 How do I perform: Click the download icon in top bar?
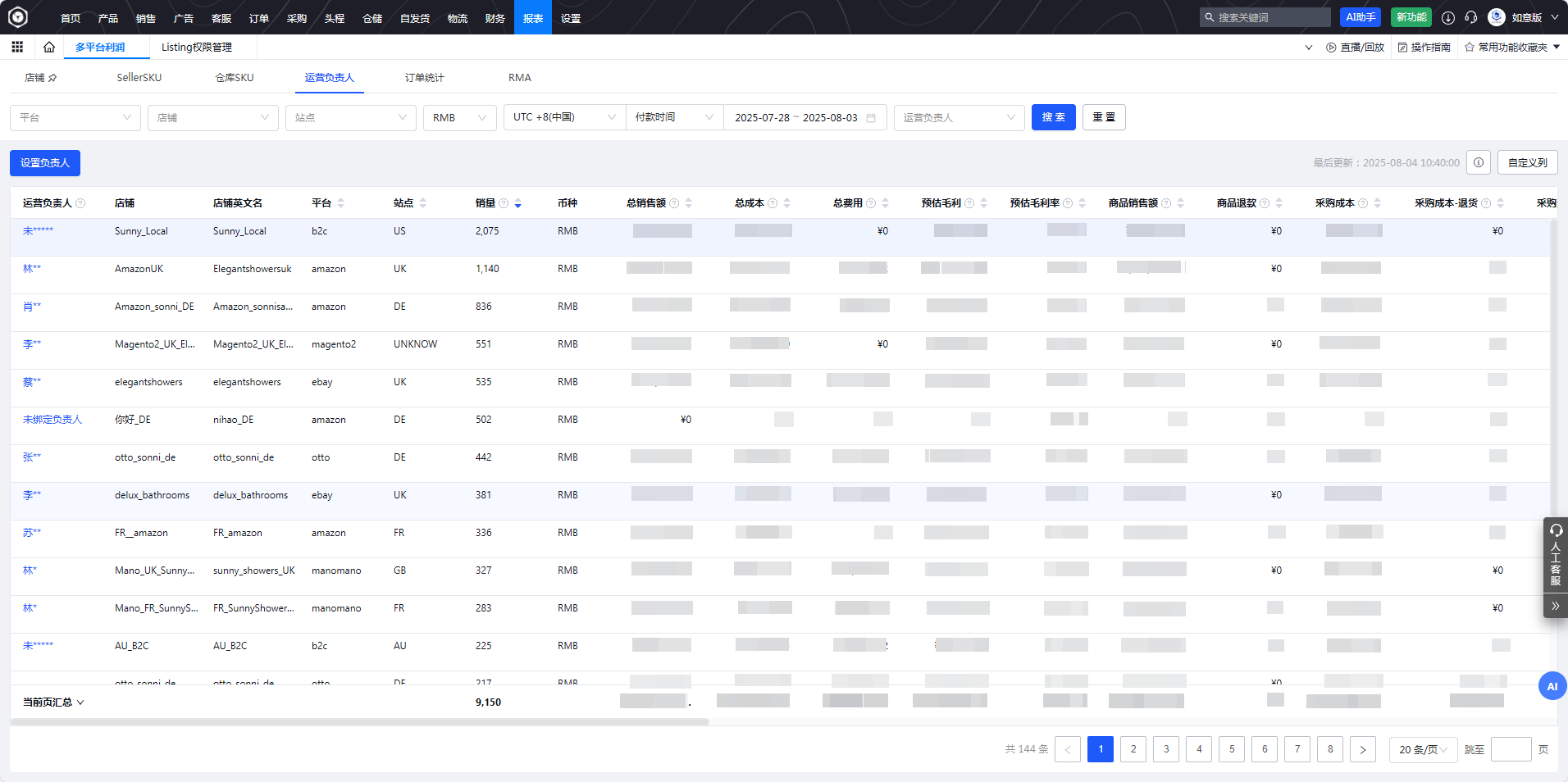pyautogui.click(x=1448, y=17)
